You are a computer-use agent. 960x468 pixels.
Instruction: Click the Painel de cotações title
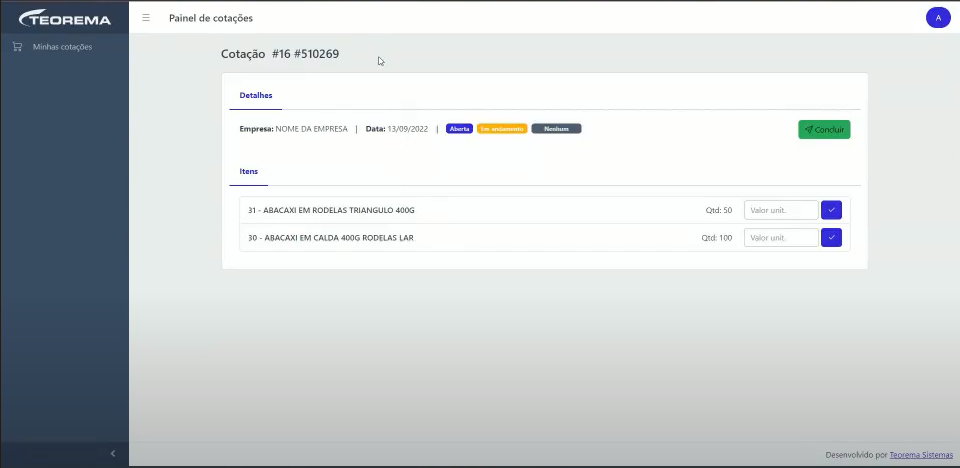coord(211,18)
